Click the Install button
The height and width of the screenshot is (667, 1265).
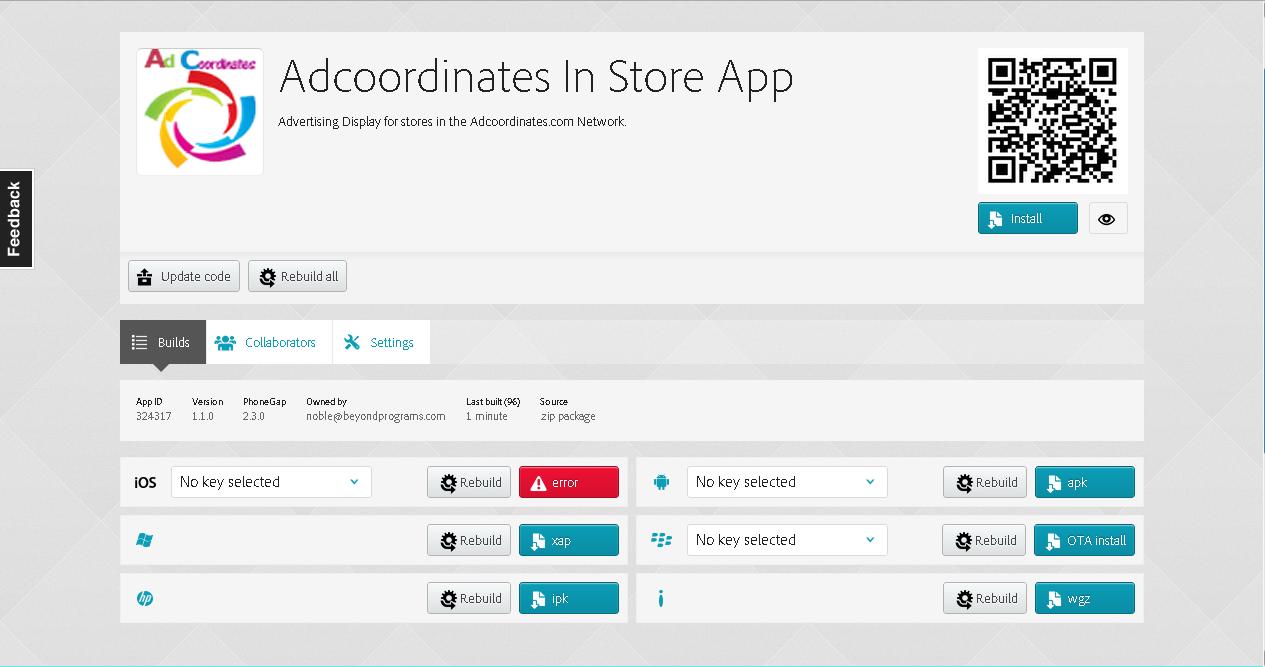point(1027,218)
